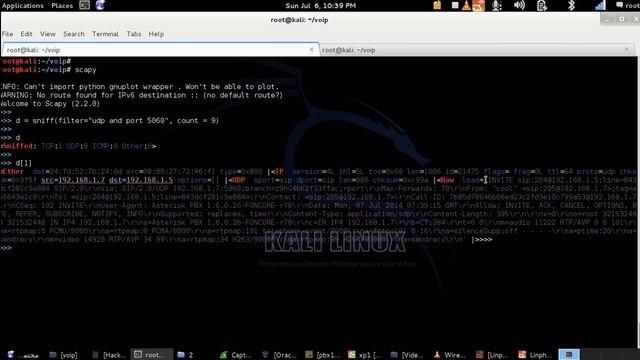
Task: Open the volume speaker control
Action: [x=519, y=5]
